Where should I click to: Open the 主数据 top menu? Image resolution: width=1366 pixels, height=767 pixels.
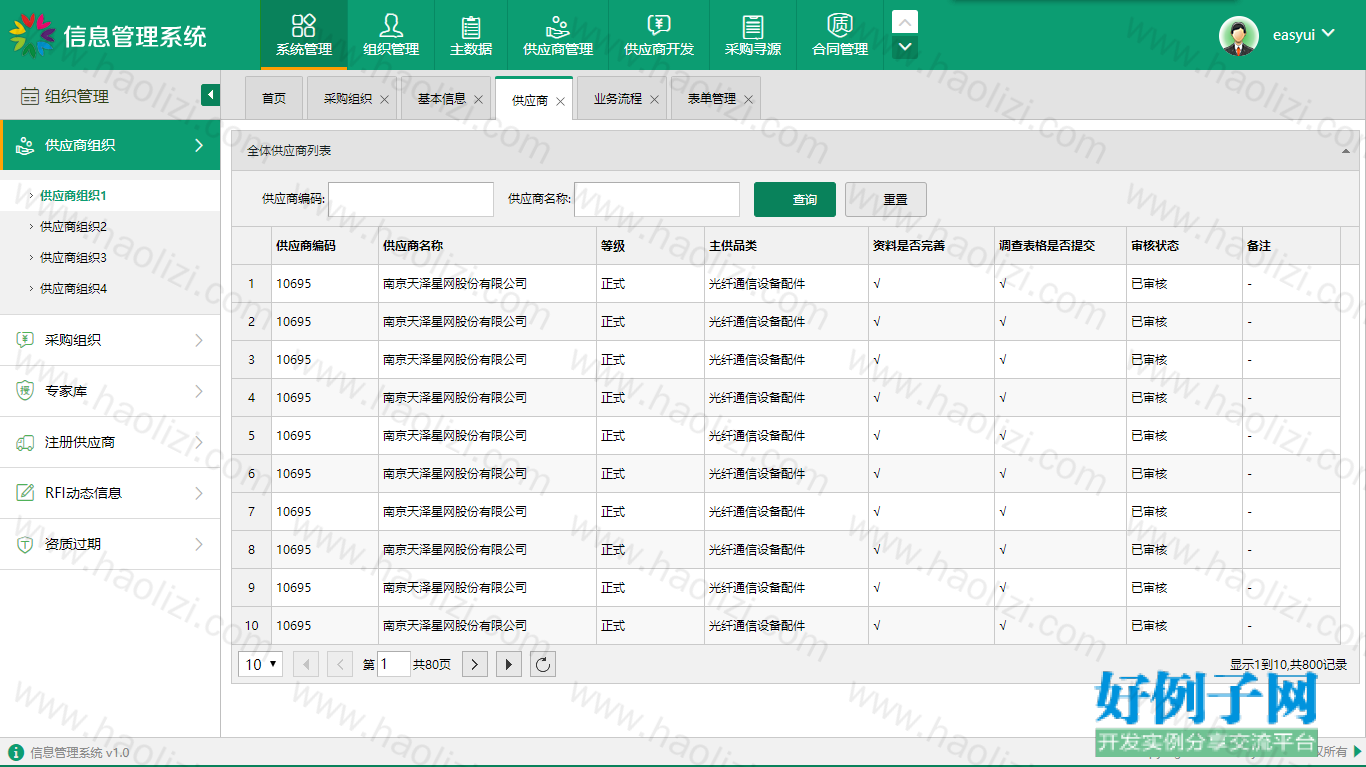pos(471,35)
